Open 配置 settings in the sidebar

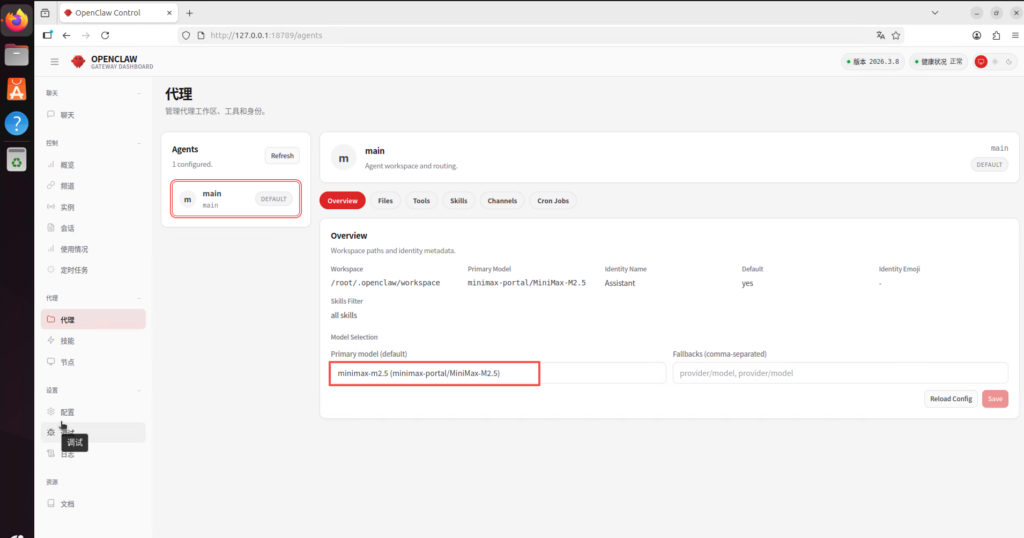click(67, 412)
